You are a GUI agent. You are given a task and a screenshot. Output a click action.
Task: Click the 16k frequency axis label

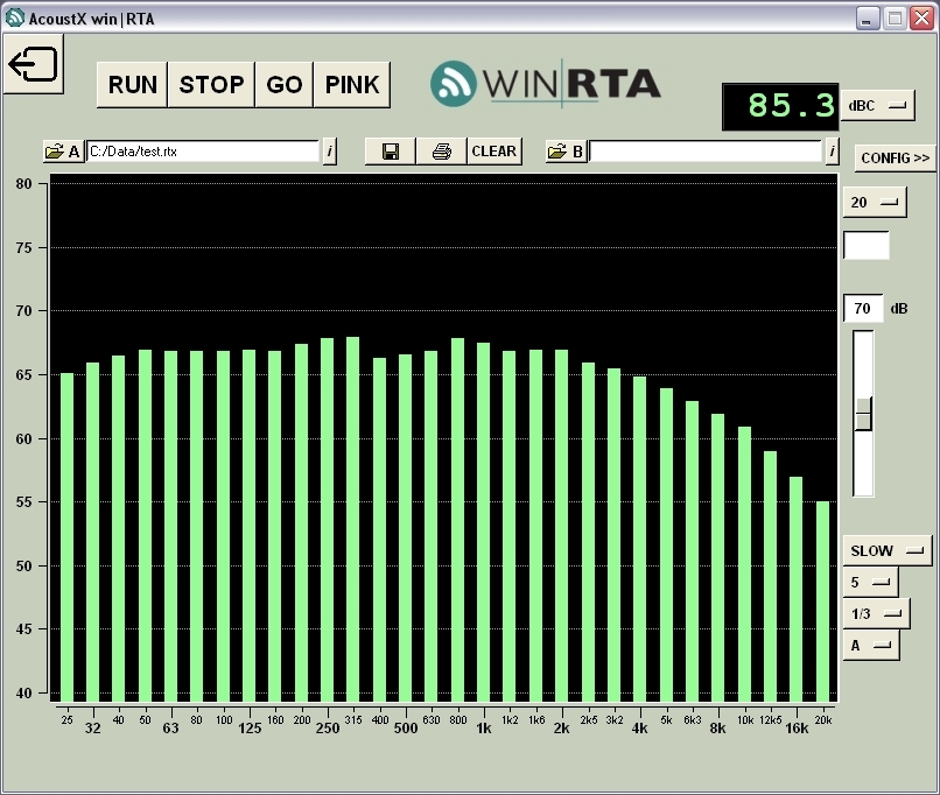click(x=797, y=728)
